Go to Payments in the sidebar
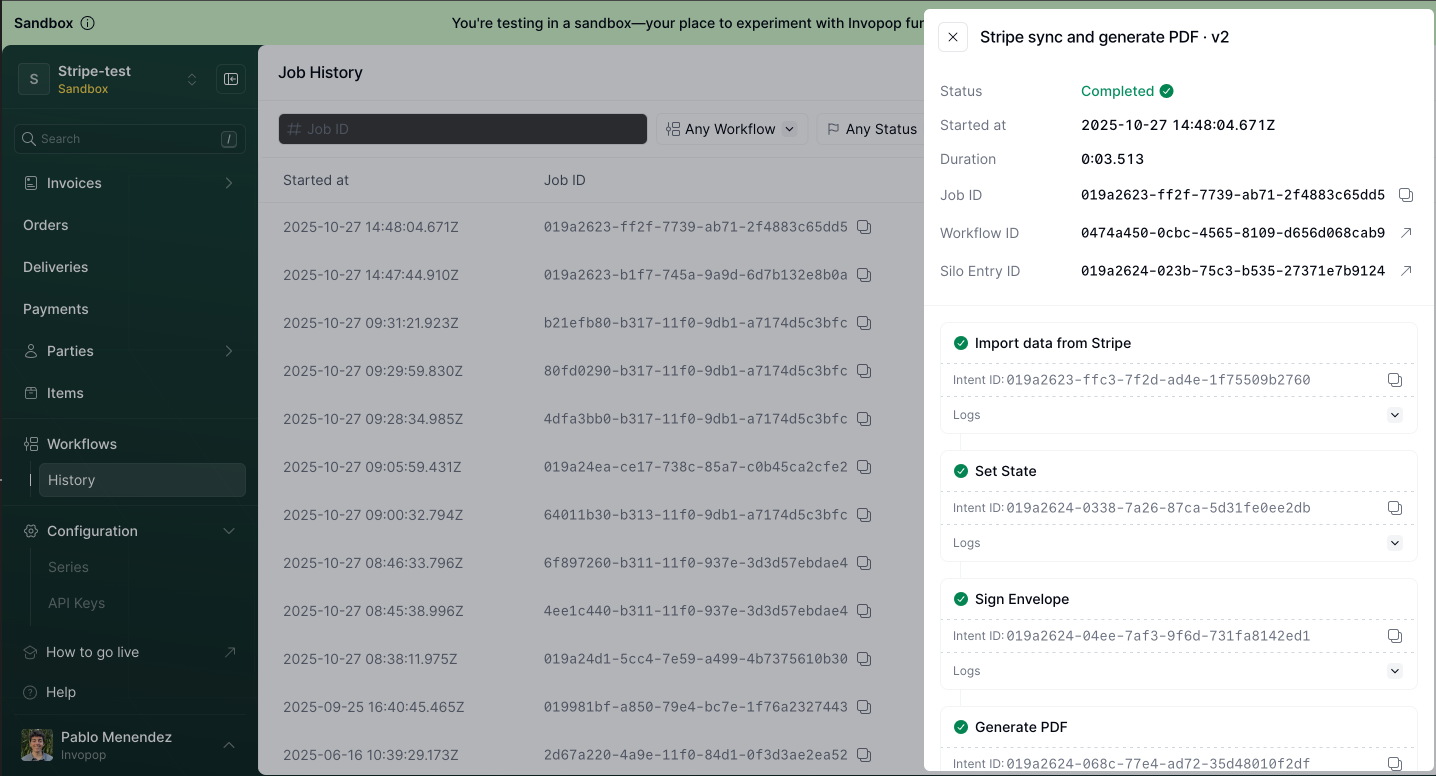 click(x=56, y=309)
